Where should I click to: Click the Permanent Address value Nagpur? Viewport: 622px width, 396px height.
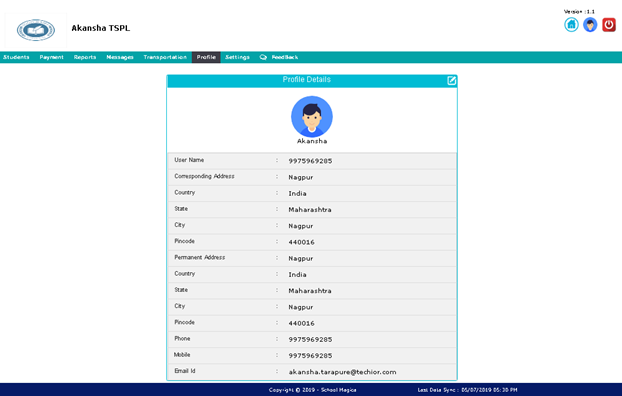(x=301, y=258)
